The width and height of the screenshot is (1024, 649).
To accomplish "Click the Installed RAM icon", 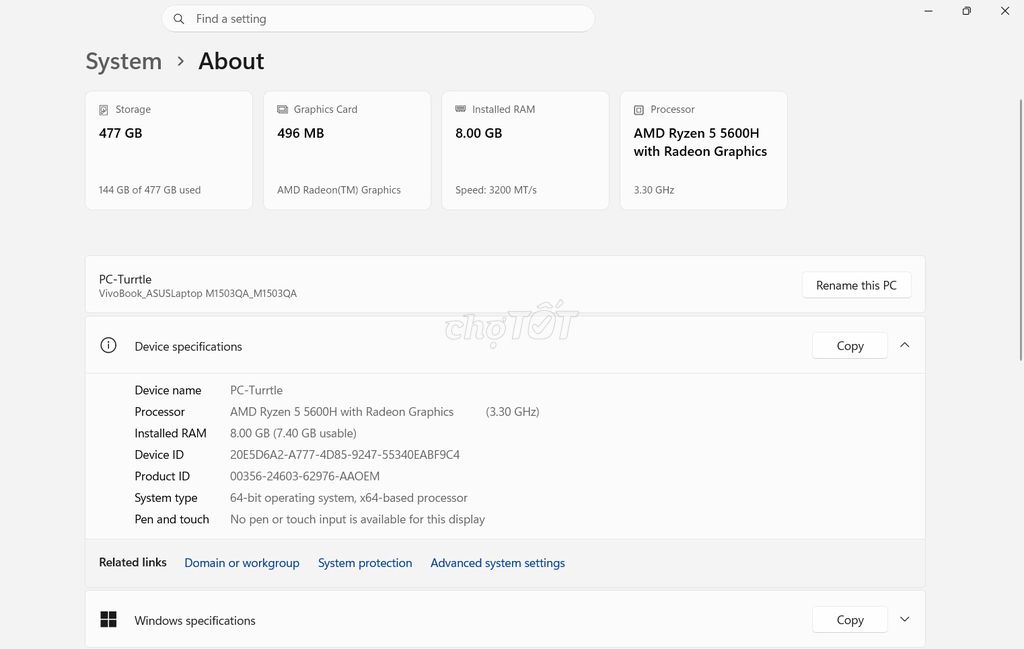I will (x=460, y=109).
